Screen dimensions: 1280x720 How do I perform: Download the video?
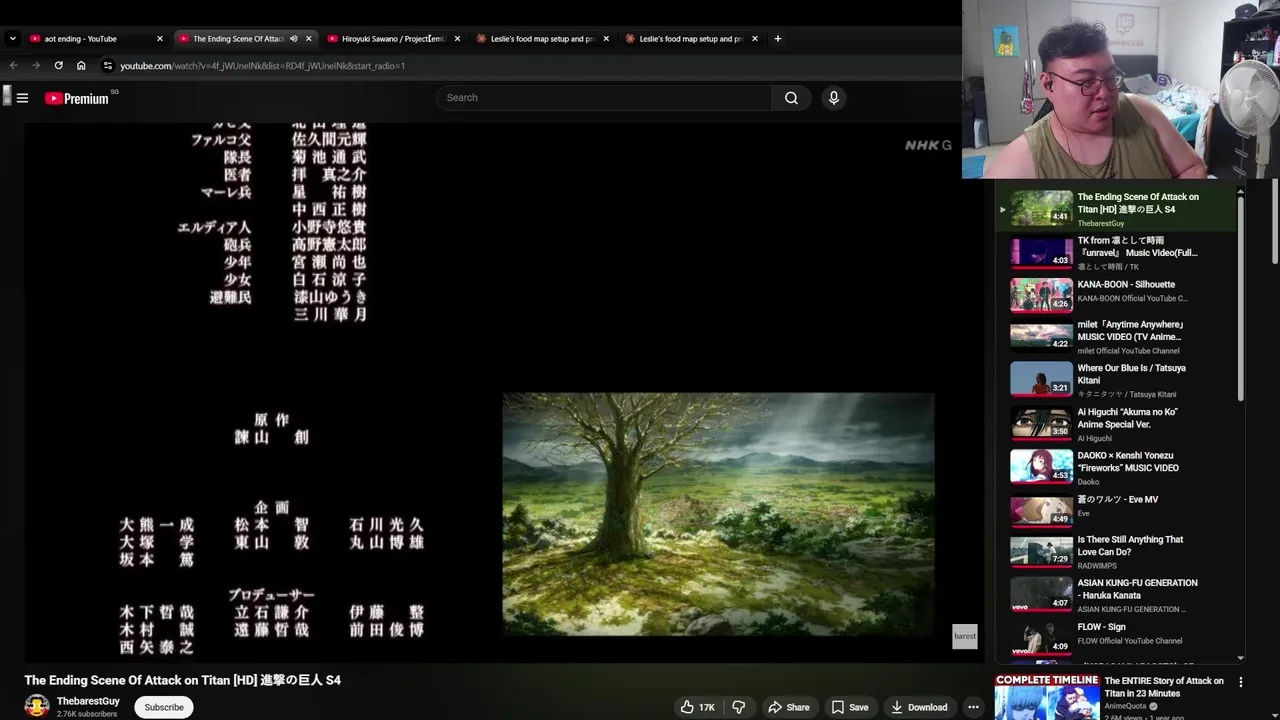(x=919, y=707)
